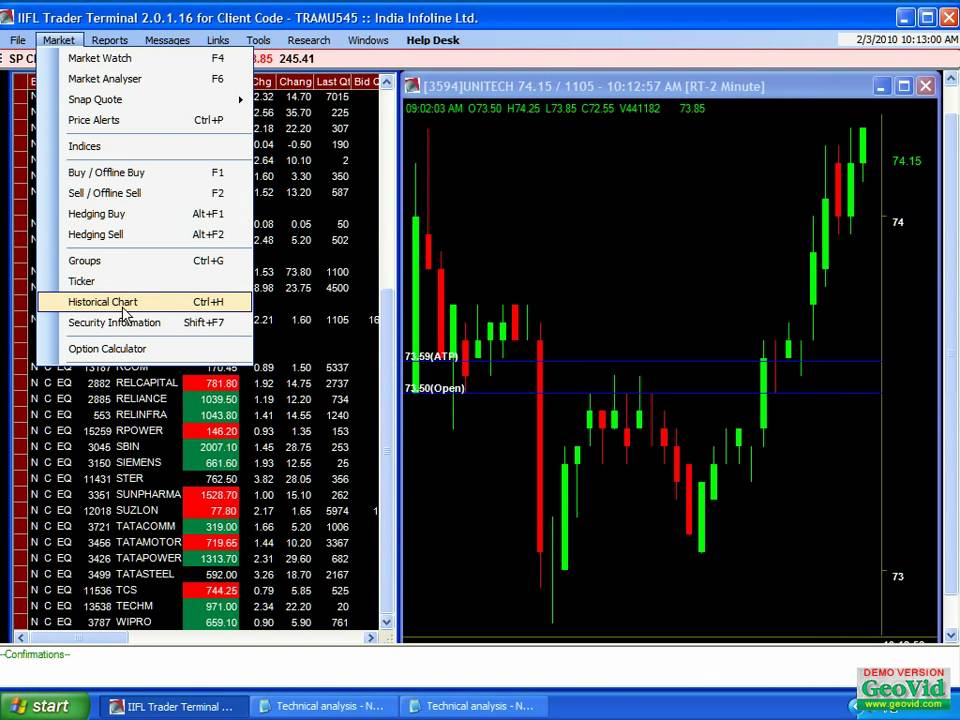Click the Chang column header
Screen dimensions: 960x720
[295, 81]
